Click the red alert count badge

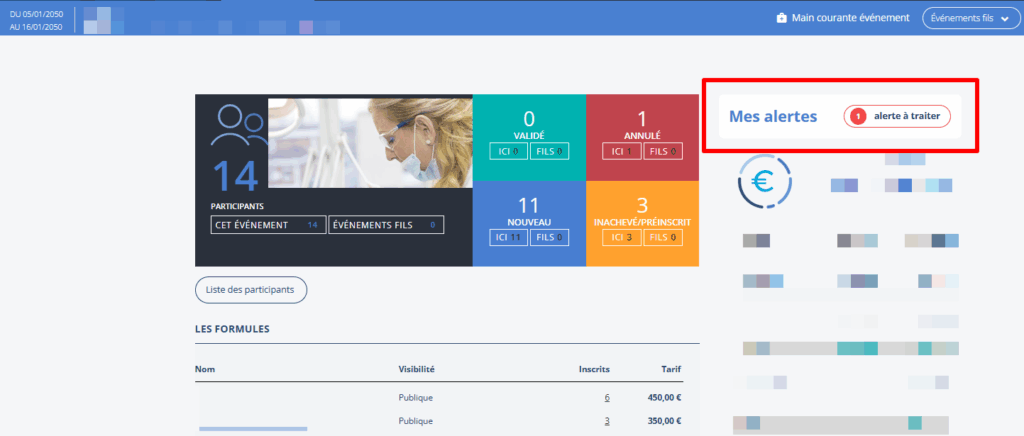click(x=858, y=117)
